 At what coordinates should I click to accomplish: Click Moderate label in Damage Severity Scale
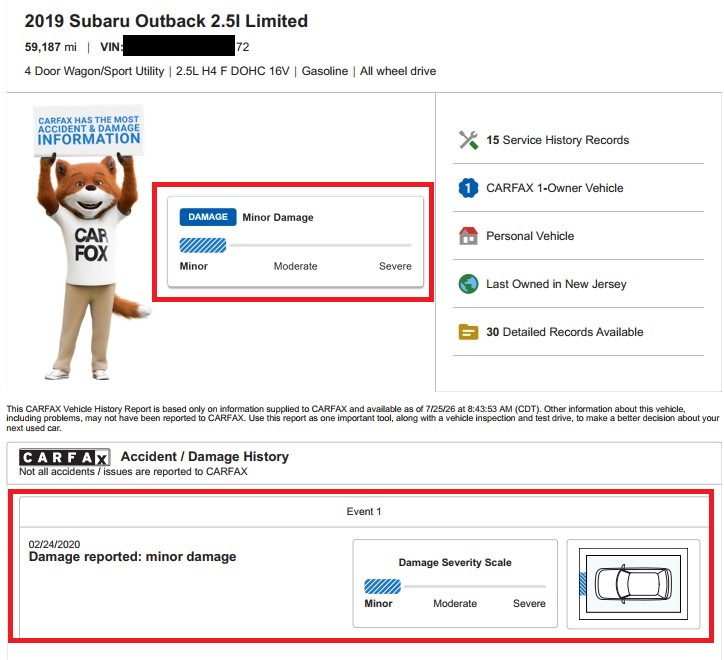[x=455, y=603]
